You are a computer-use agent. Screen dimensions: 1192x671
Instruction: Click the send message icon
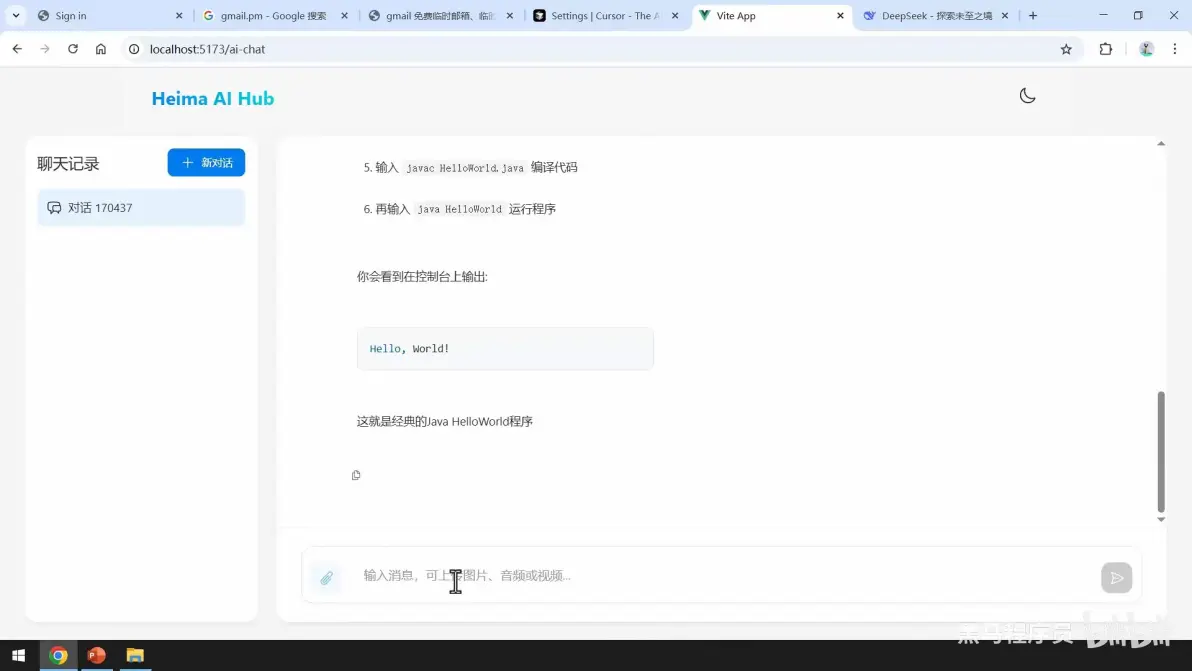[1116, 577]
